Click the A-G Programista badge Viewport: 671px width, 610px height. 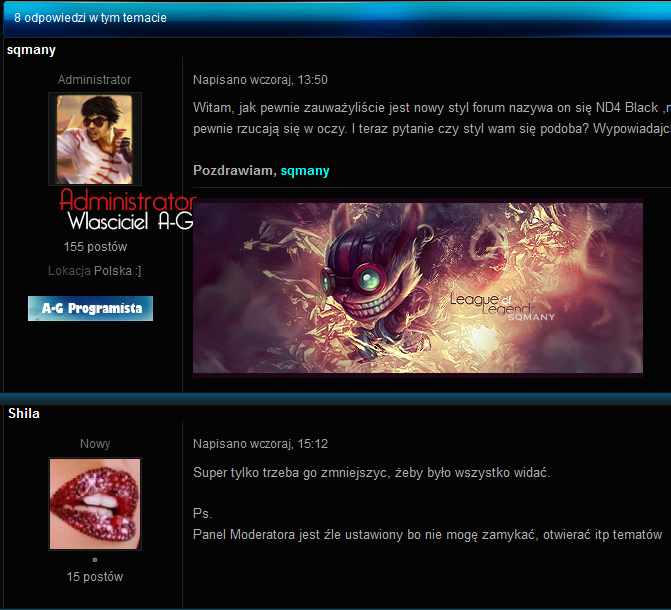coord(90,308)
